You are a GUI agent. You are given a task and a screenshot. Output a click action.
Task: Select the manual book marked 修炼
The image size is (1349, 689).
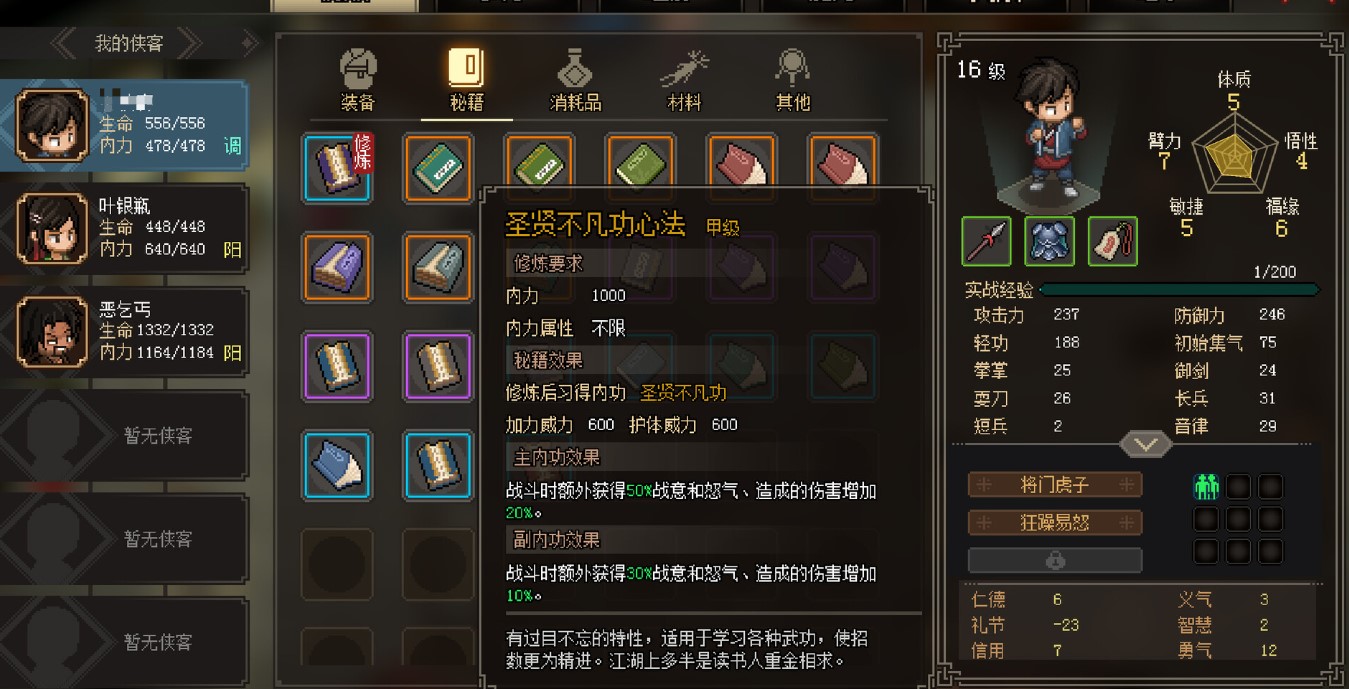[338, 168]
